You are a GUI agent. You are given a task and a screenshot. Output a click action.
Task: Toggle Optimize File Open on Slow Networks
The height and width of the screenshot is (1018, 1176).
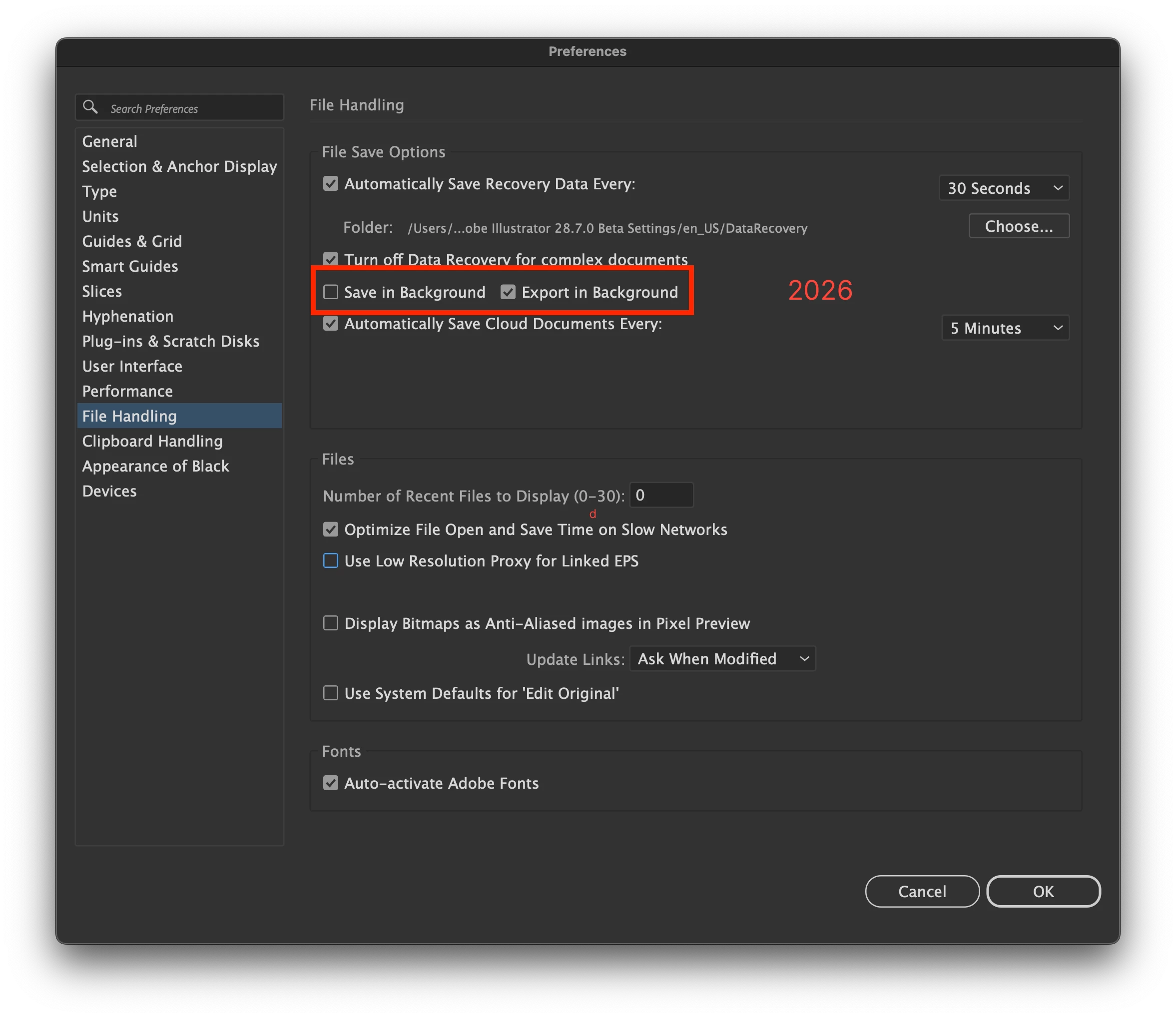pyautogui.click(x=331, y=529)
